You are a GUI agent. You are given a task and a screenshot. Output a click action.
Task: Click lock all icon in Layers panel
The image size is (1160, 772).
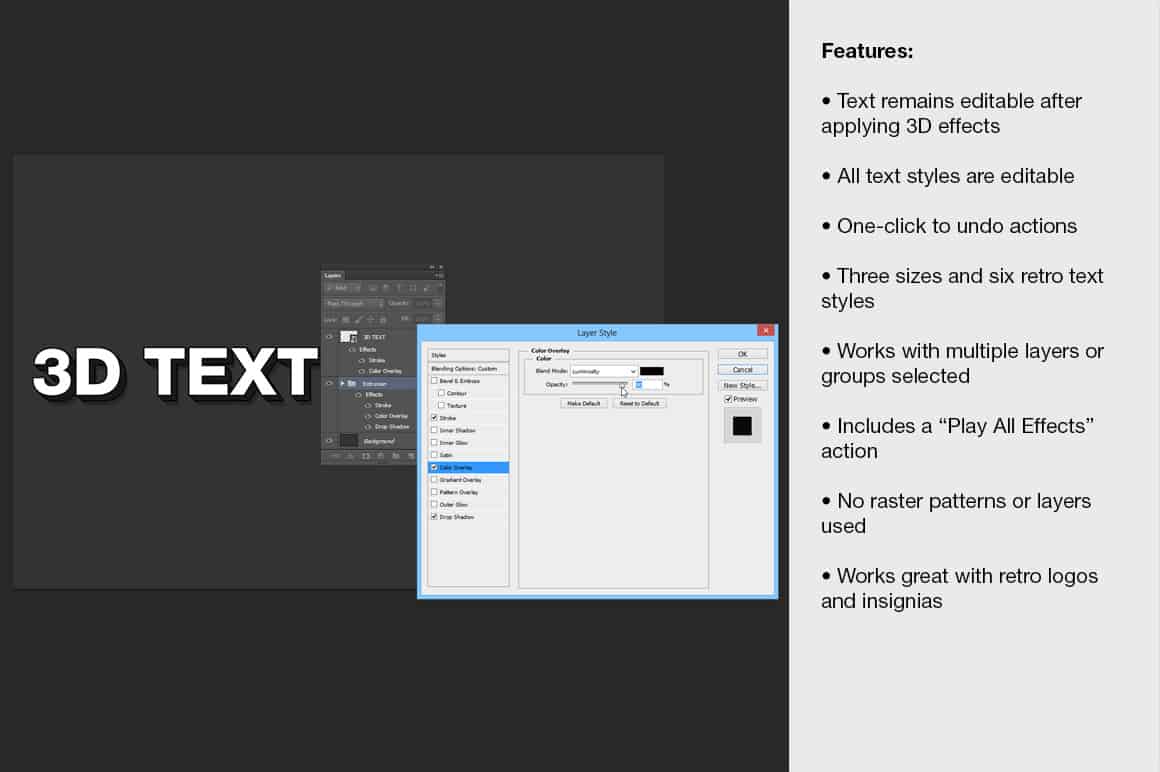tap(383, 319)
